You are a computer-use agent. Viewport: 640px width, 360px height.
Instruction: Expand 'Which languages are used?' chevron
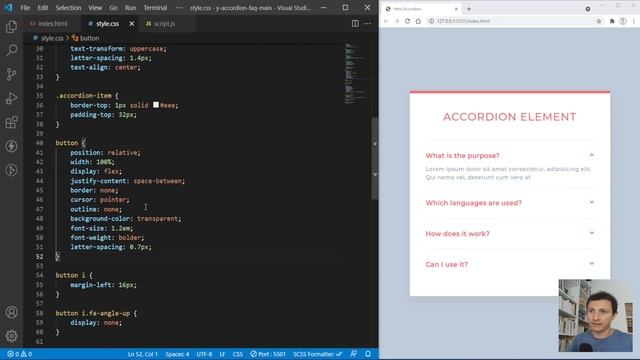tap(591, 202)
